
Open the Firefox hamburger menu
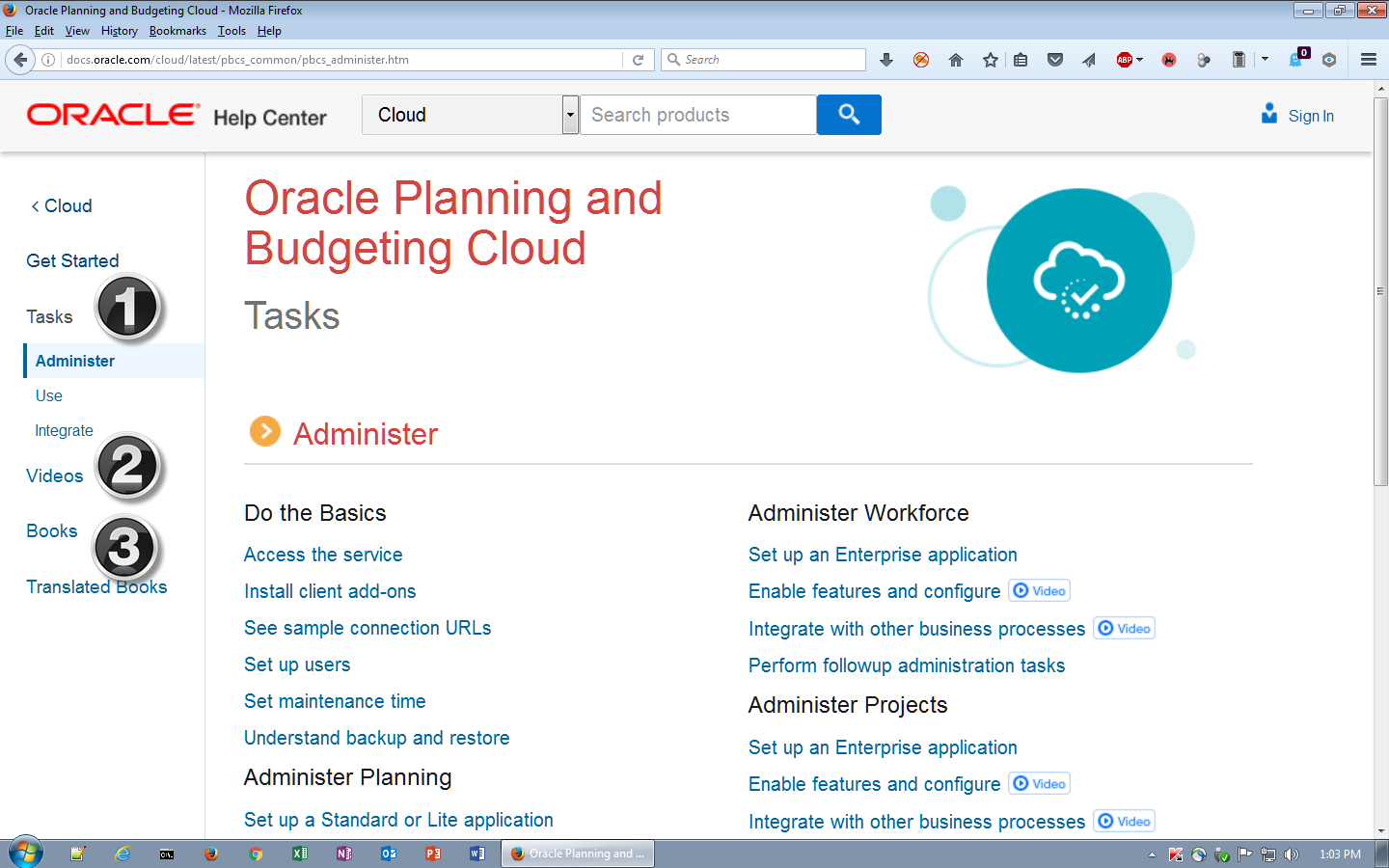pyautogui.click(x=1368, y=60)
